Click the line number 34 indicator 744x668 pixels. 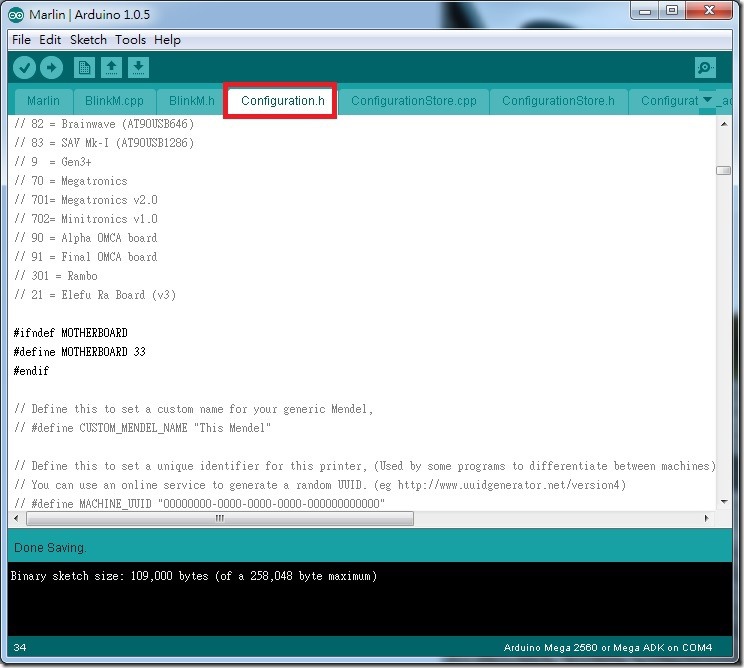click(x=20, y=648)
